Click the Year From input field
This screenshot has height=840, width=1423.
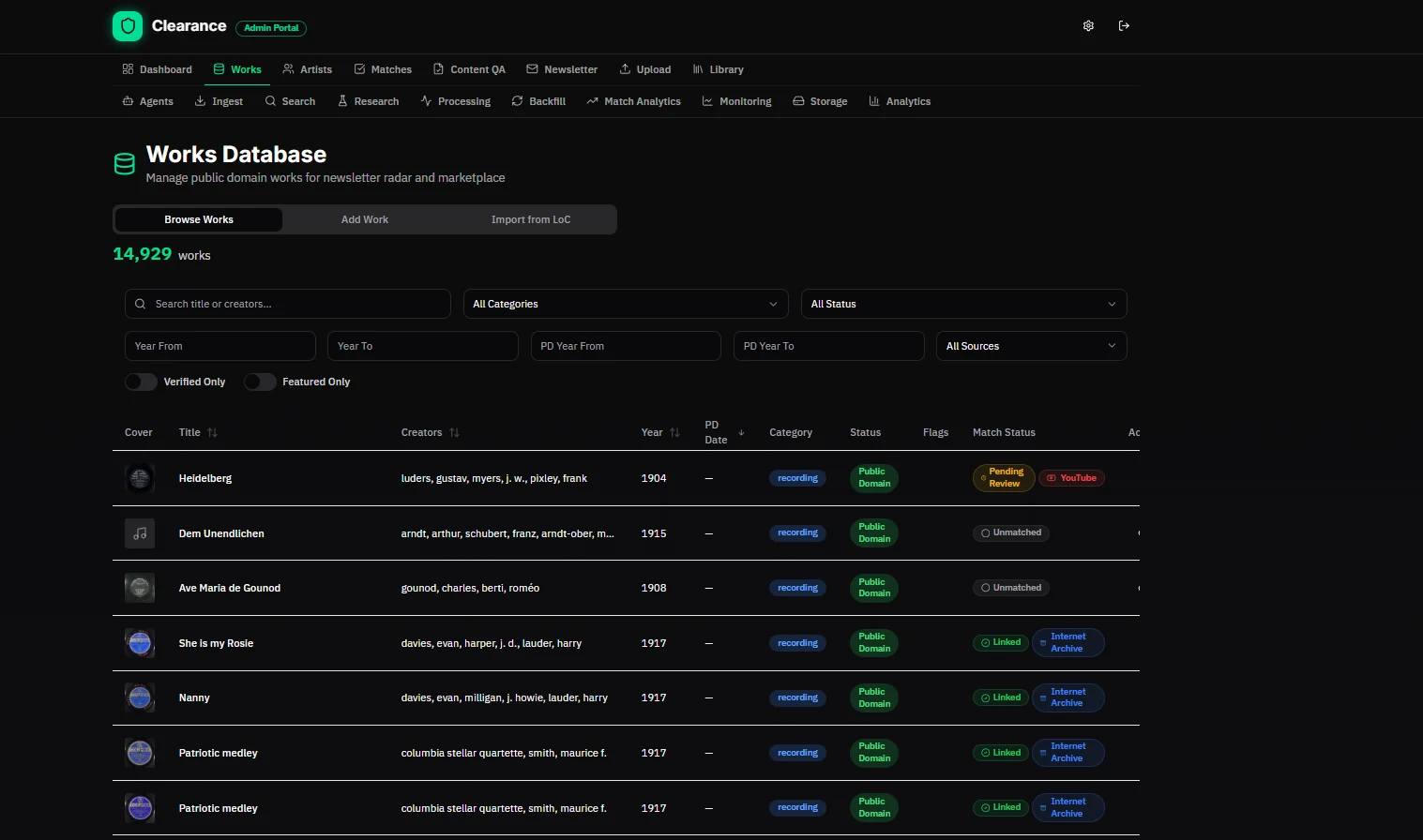(220, 346)
